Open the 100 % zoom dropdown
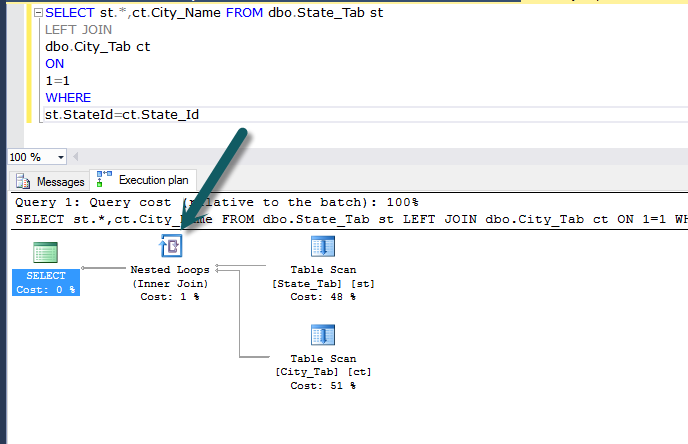The width and height of the screenshot is (688, 444). (x=61, y=157)
